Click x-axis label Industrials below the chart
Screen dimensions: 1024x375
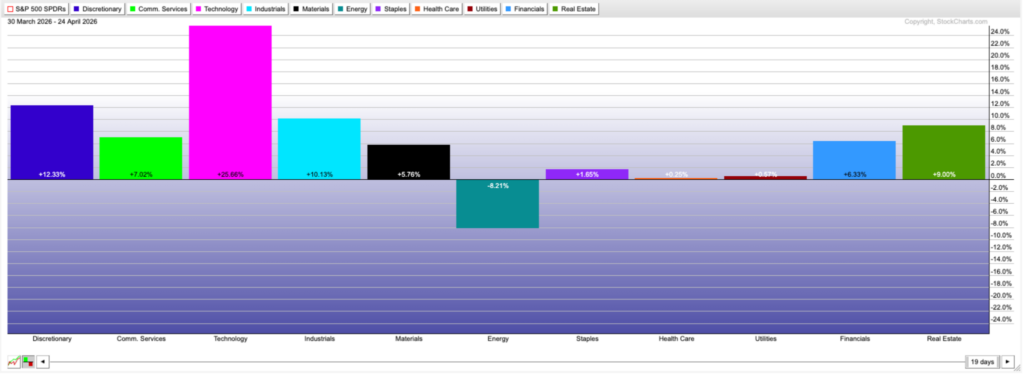tap(319, 338)
